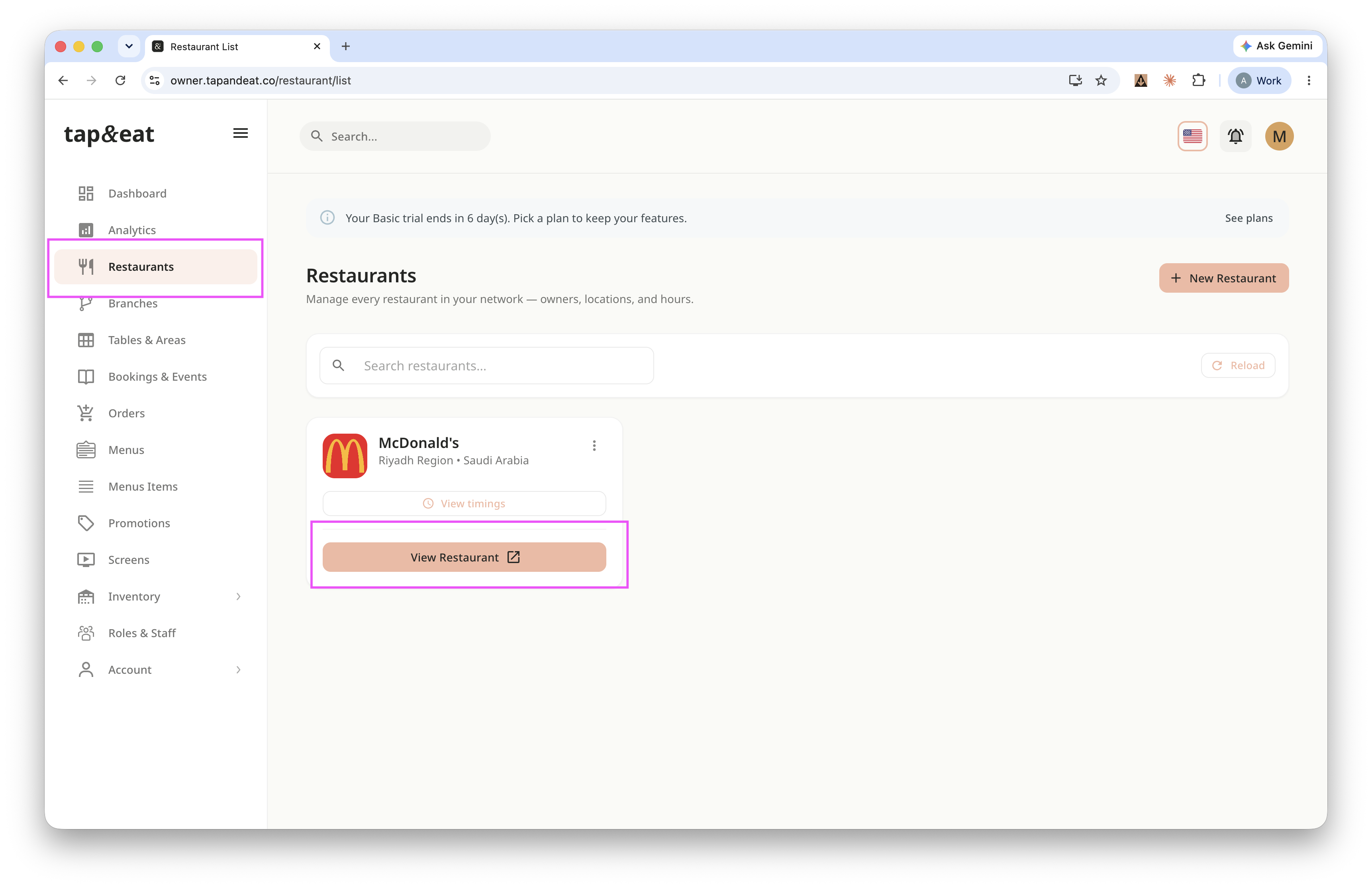Image resolution: width=1372 pixels, height=888 pixels.
Task: Open the Chrome three-dot menu
Action: click(1309, 81)
